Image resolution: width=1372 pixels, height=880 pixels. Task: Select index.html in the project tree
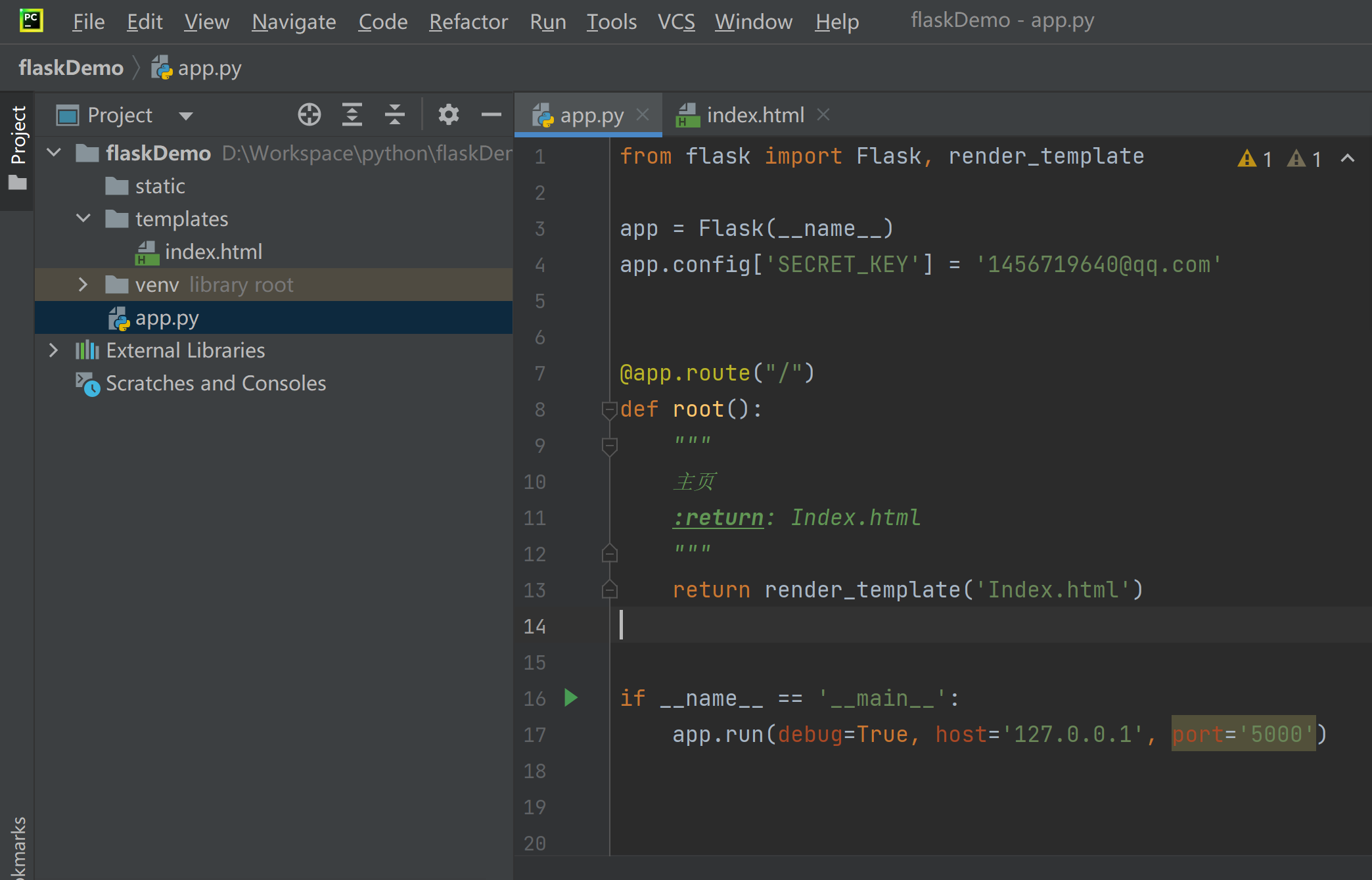(198, 252)
